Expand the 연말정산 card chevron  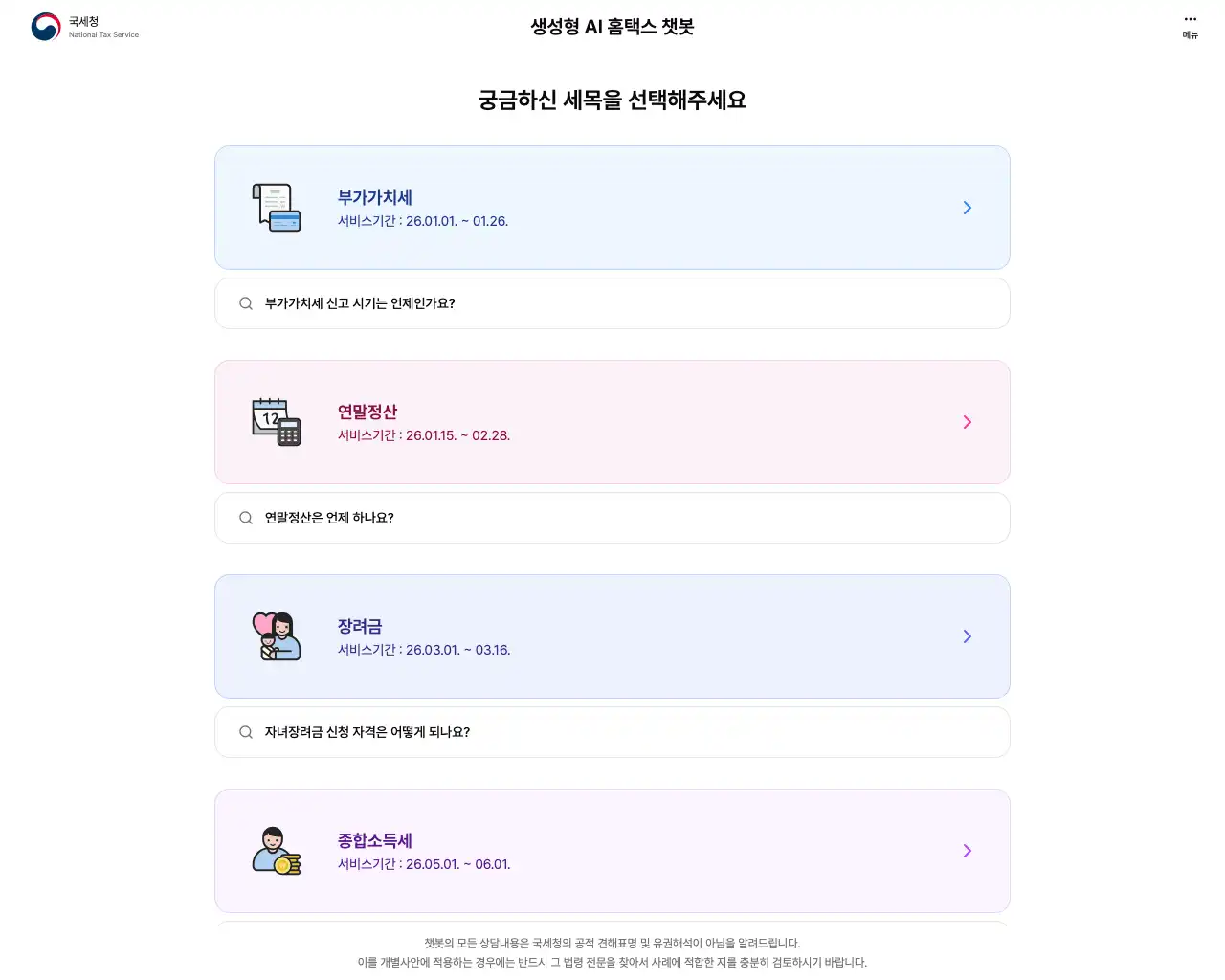[x=967, y=422]
